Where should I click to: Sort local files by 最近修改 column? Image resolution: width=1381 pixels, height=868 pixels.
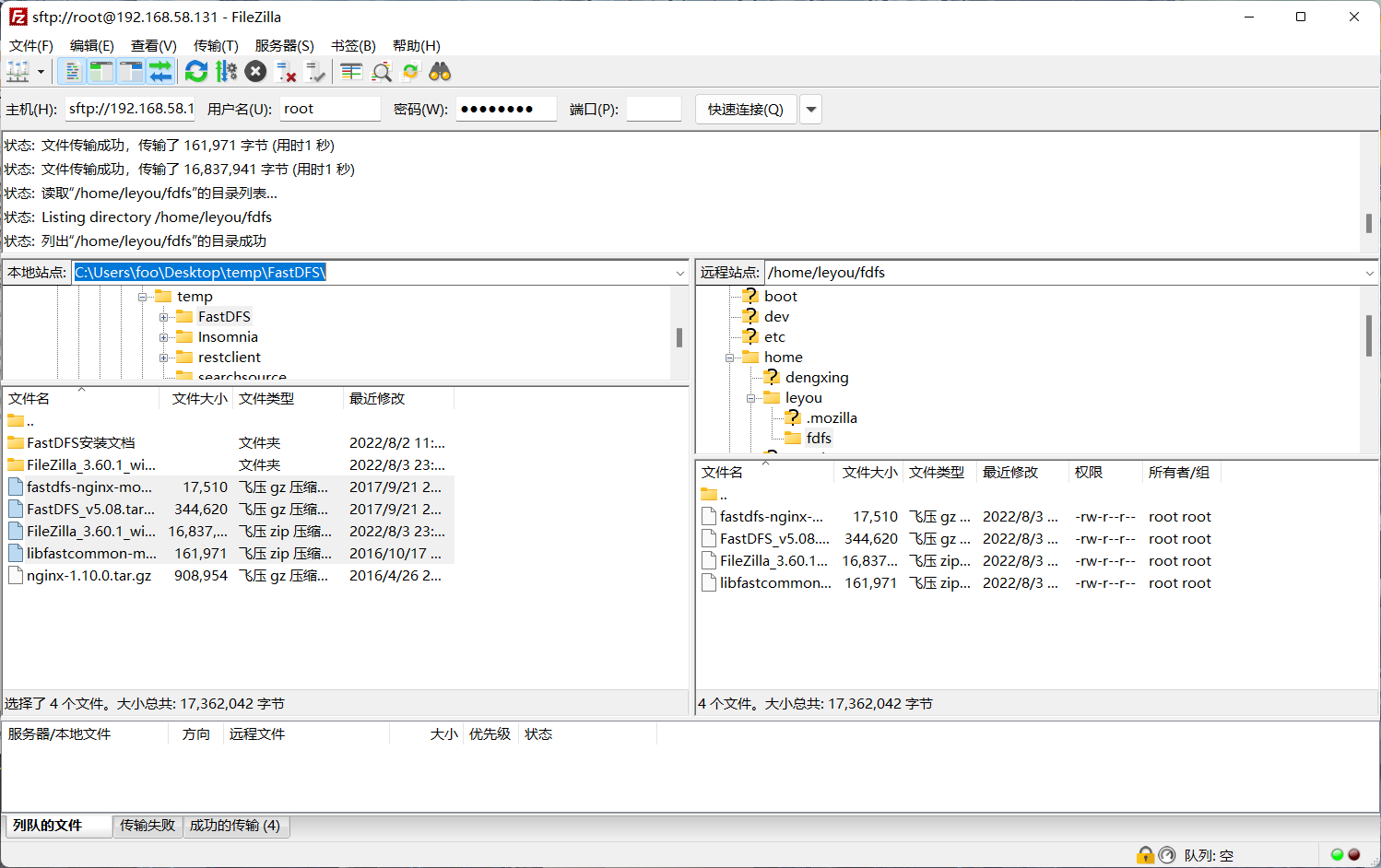click(x=398, y=399)
